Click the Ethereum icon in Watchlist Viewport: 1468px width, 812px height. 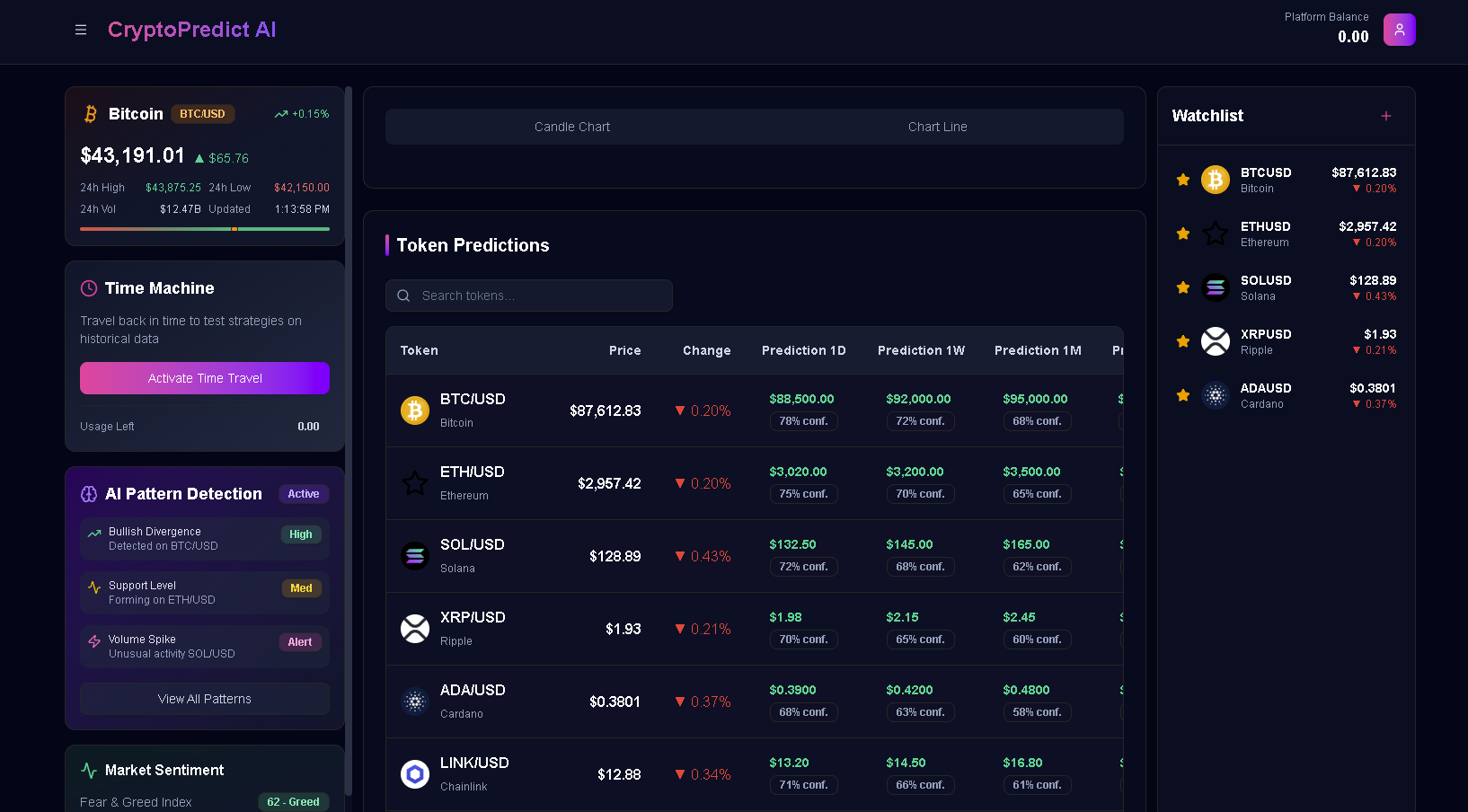[1216, 234]
